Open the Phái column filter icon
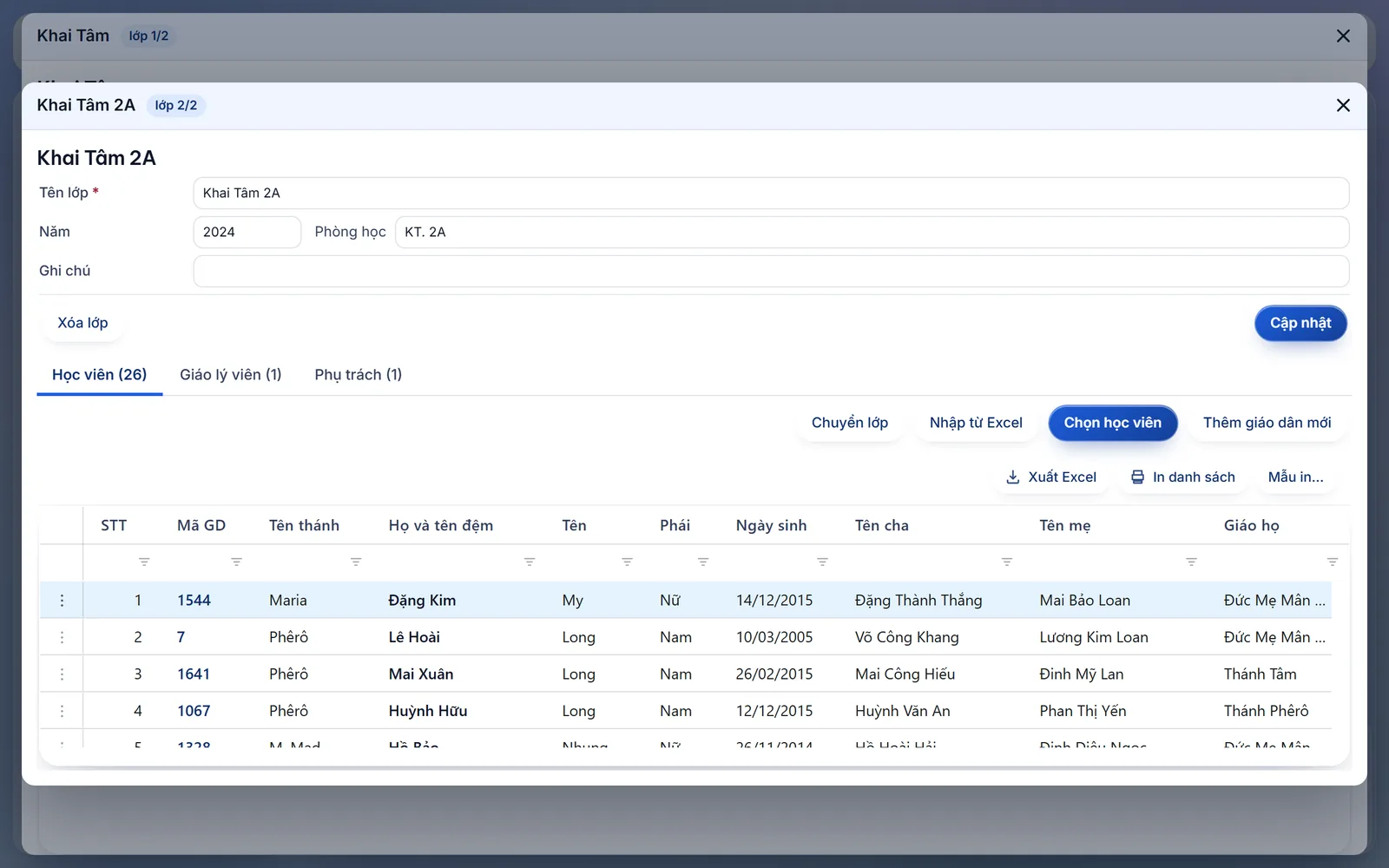1389x868 pixels. [x=703, y=562]
